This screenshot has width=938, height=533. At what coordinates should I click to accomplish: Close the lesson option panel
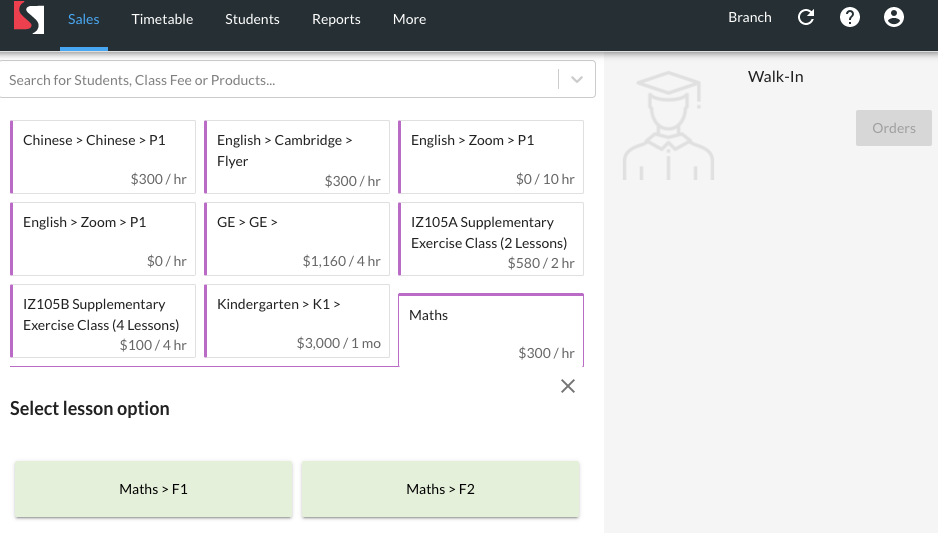pyautogui.click(x=568, y=386)
